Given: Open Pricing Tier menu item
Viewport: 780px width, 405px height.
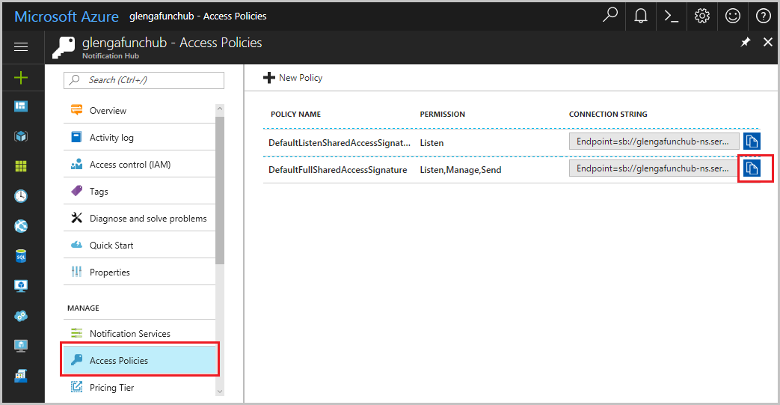Looking at the screenshot, I should (x=139, y=387).
